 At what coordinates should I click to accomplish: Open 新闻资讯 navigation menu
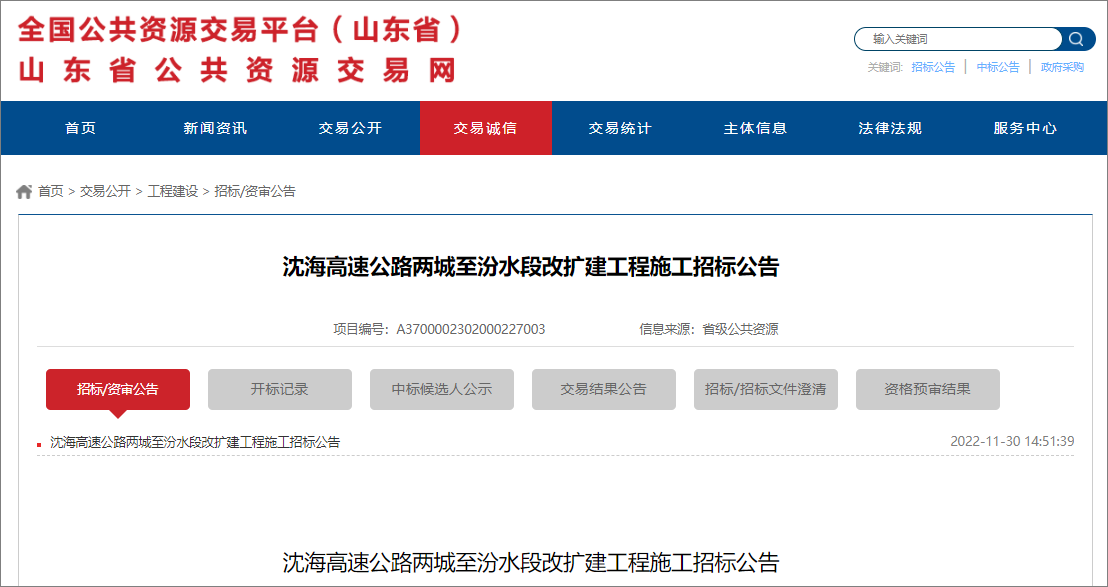215,128
